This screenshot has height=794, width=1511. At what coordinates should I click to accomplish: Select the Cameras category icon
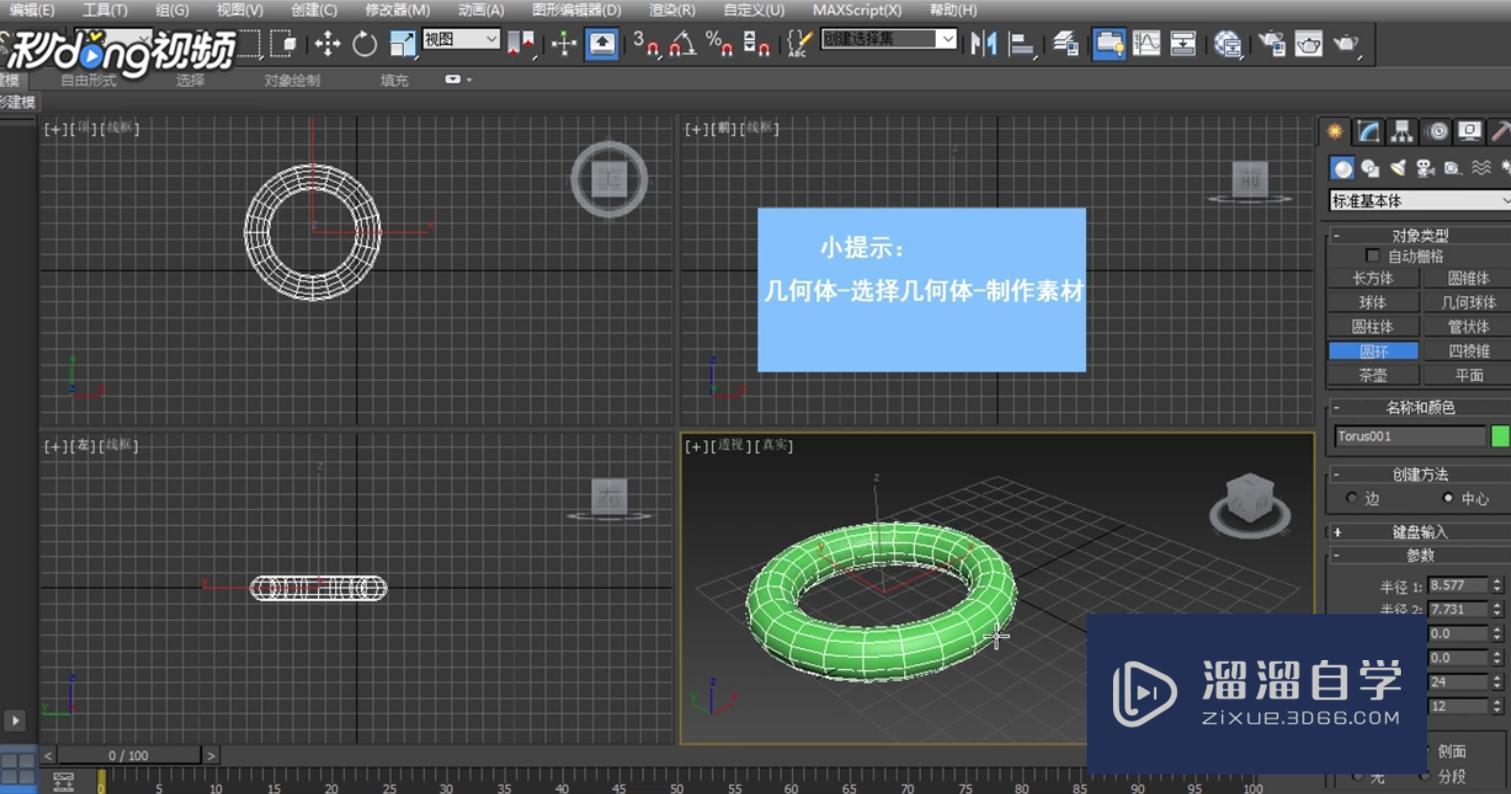(1425, 168)
